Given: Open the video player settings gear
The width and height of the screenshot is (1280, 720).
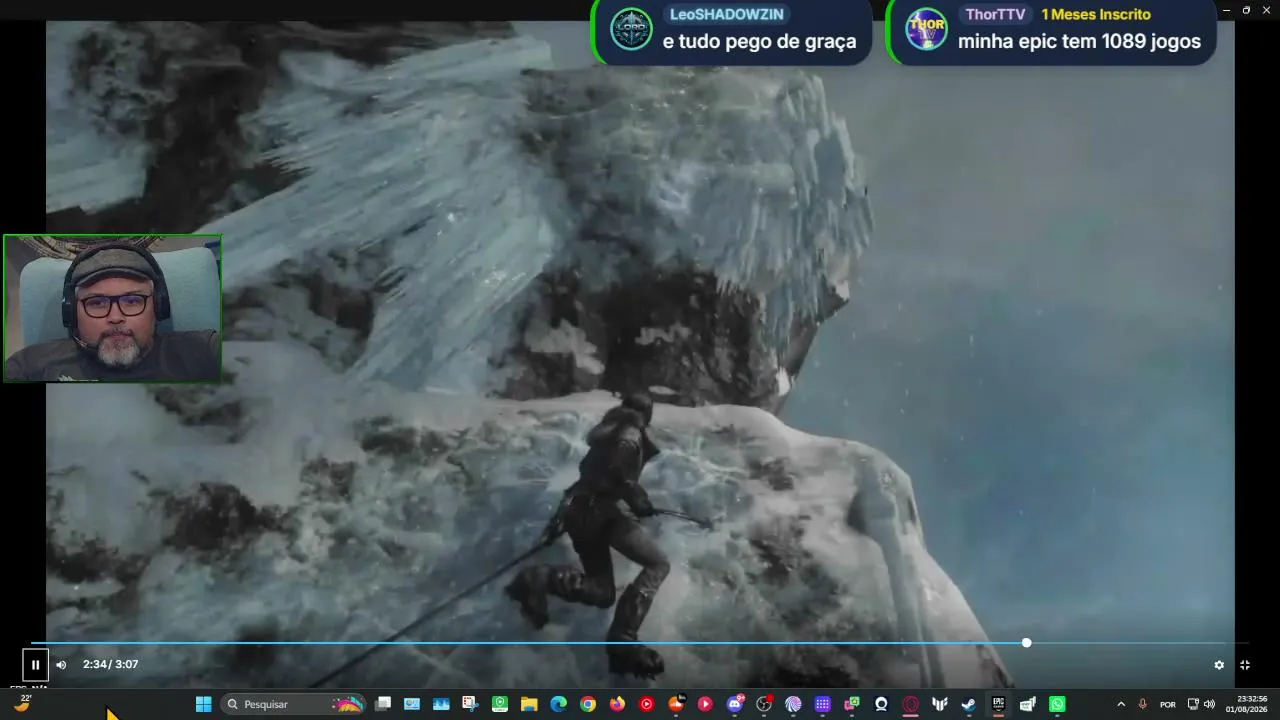Looking at the screenshot, I should pyautogui.click(x=1219, y=665).
